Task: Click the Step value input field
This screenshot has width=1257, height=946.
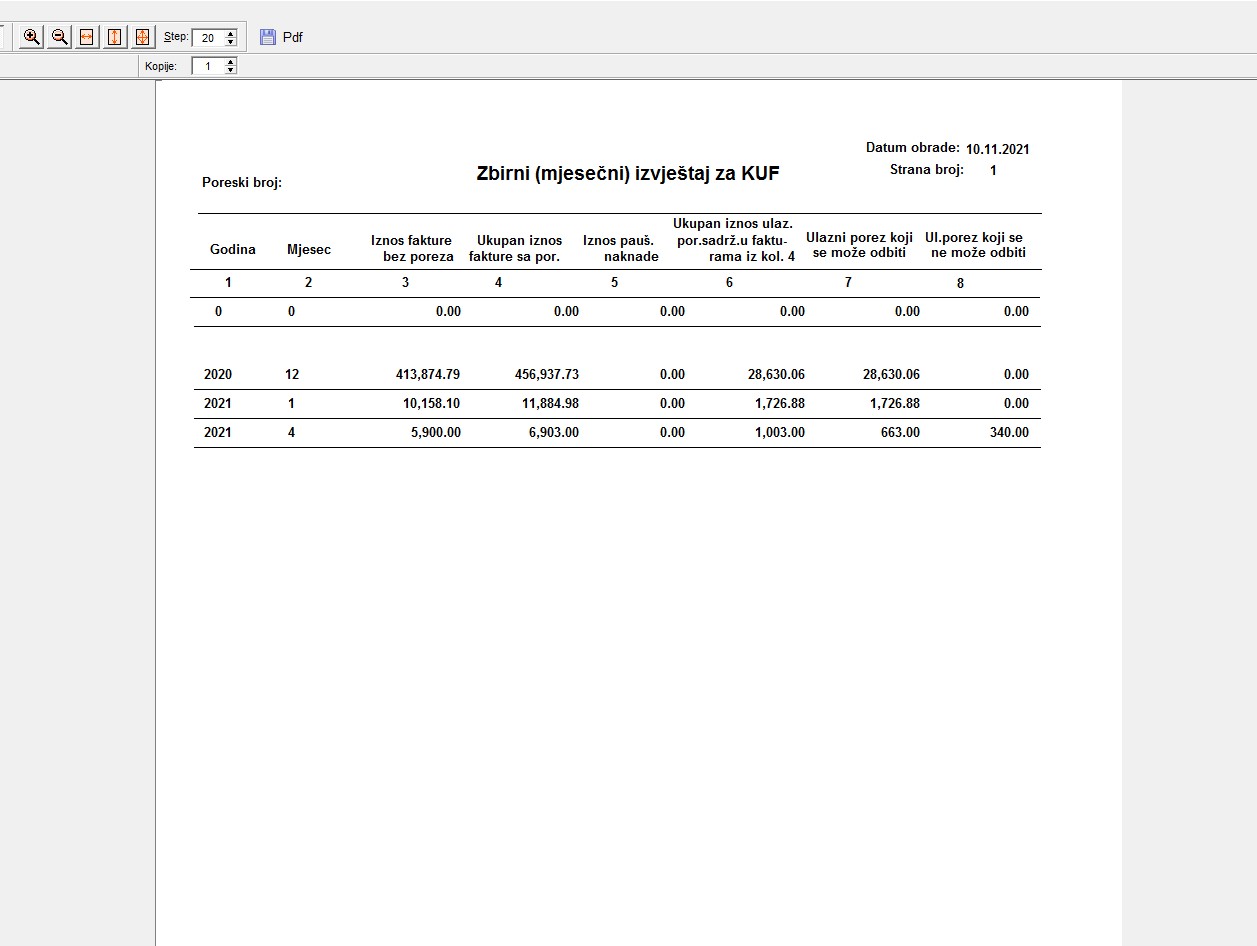Action: pyautogui.click(x=208, y=38)
